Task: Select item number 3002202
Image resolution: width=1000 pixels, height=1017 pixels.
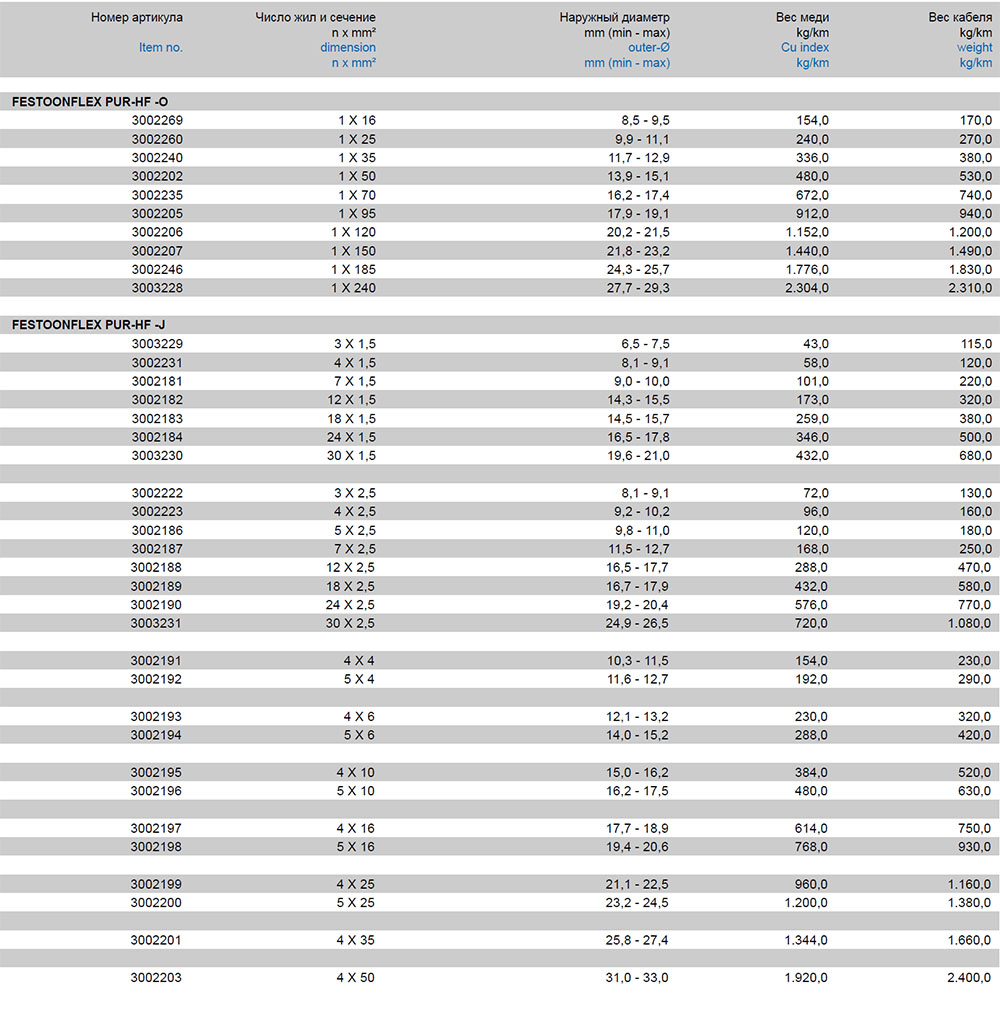Action: (157, 176)
